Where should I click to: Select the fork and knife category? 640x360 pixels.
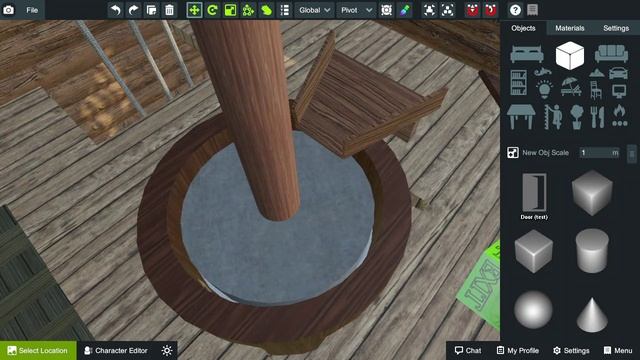click(x=597, y=117)
